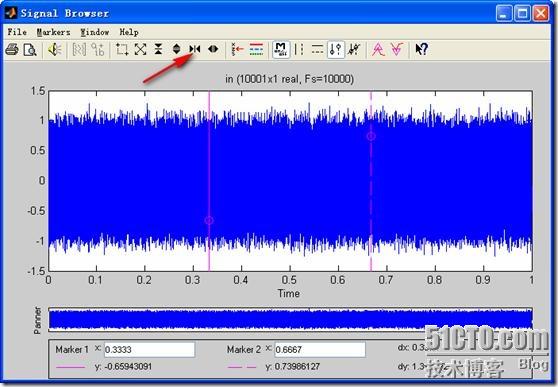Click the Zoom Out Y icon
The image size is (558, 387).
[177, 49]
